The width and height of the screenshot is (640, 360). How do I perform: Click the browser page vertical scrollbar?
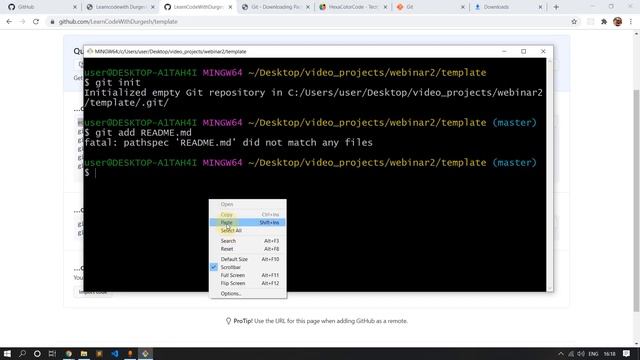click(636, 200)
